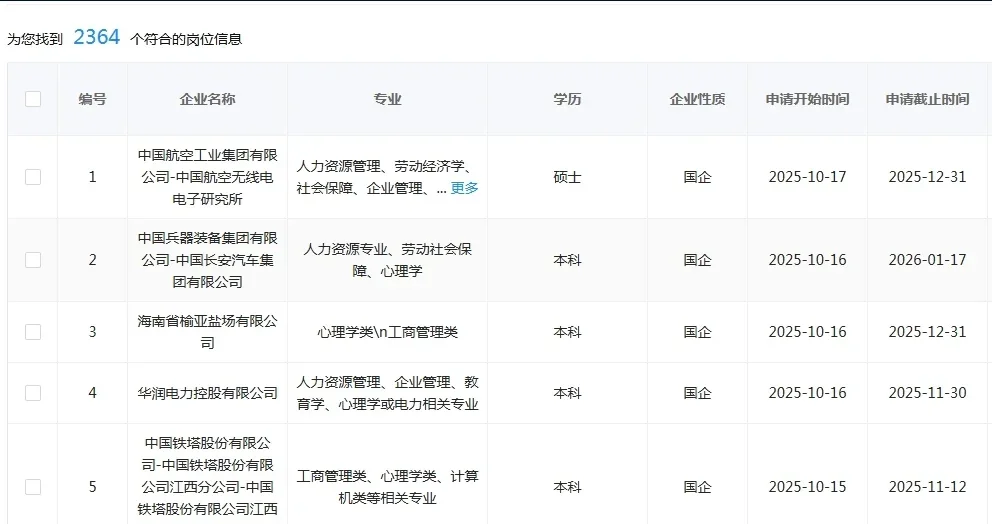Click 本科 education cell in row 4
This screenshot has width=992, height=524.
567,393
